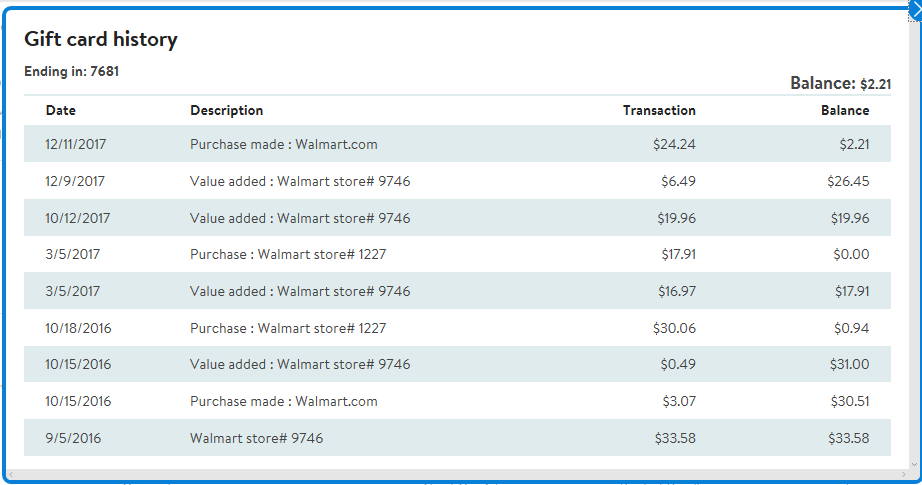Click the $16.97 transaction amount

pyautogui.click(x=677, y=291)
